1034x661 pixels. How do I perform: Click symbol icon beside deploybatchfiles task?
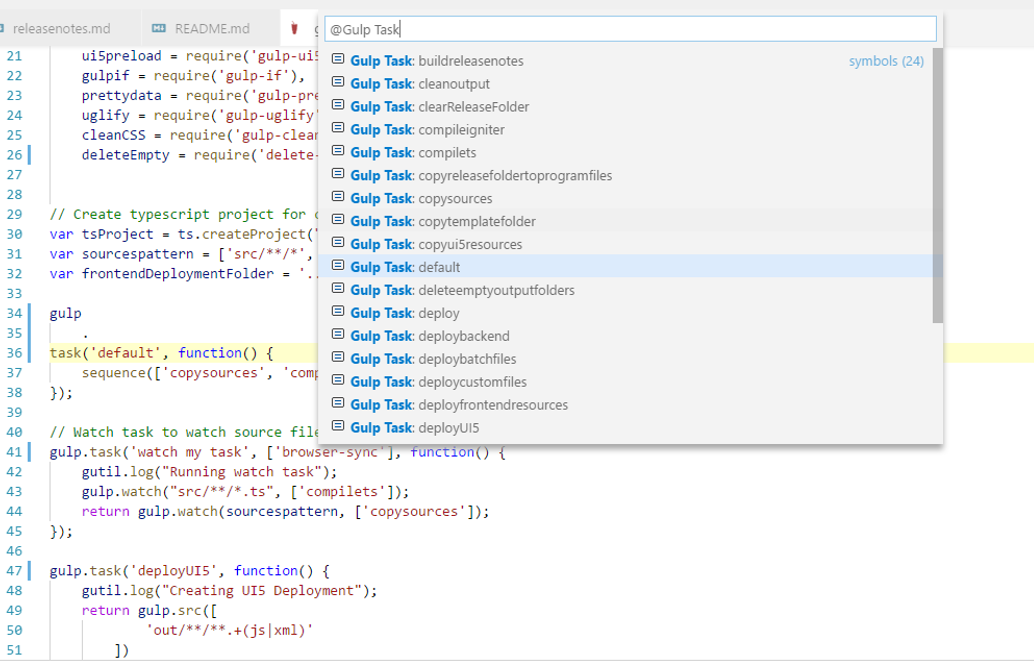[x=338, y=358]
